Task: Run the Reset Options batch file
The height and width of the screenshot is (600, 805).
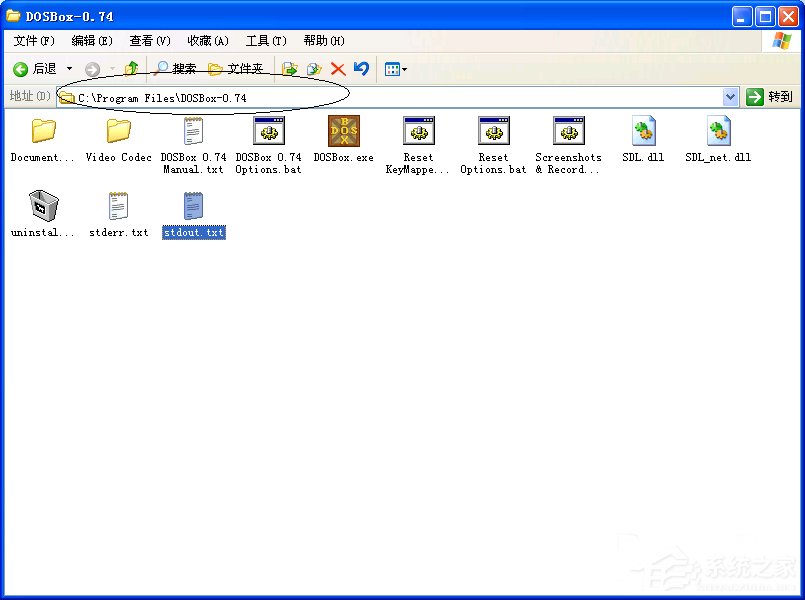Action: [x=493, y=131]
